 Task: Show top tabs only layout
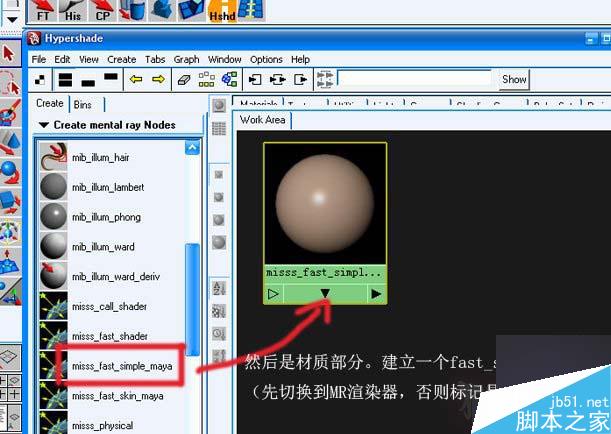[x=111, y=76]
